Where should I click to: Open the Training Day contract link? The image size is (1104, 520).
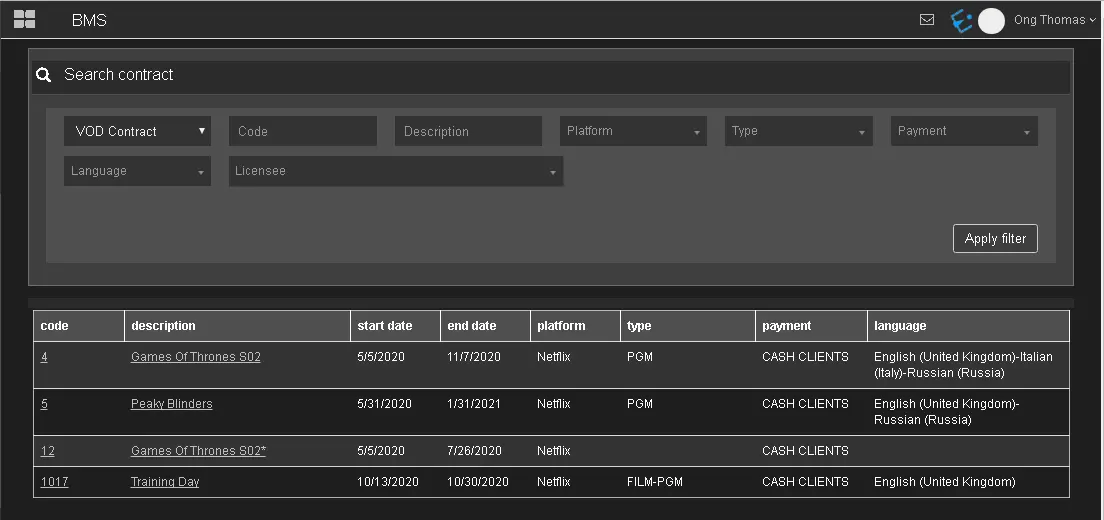165,482
